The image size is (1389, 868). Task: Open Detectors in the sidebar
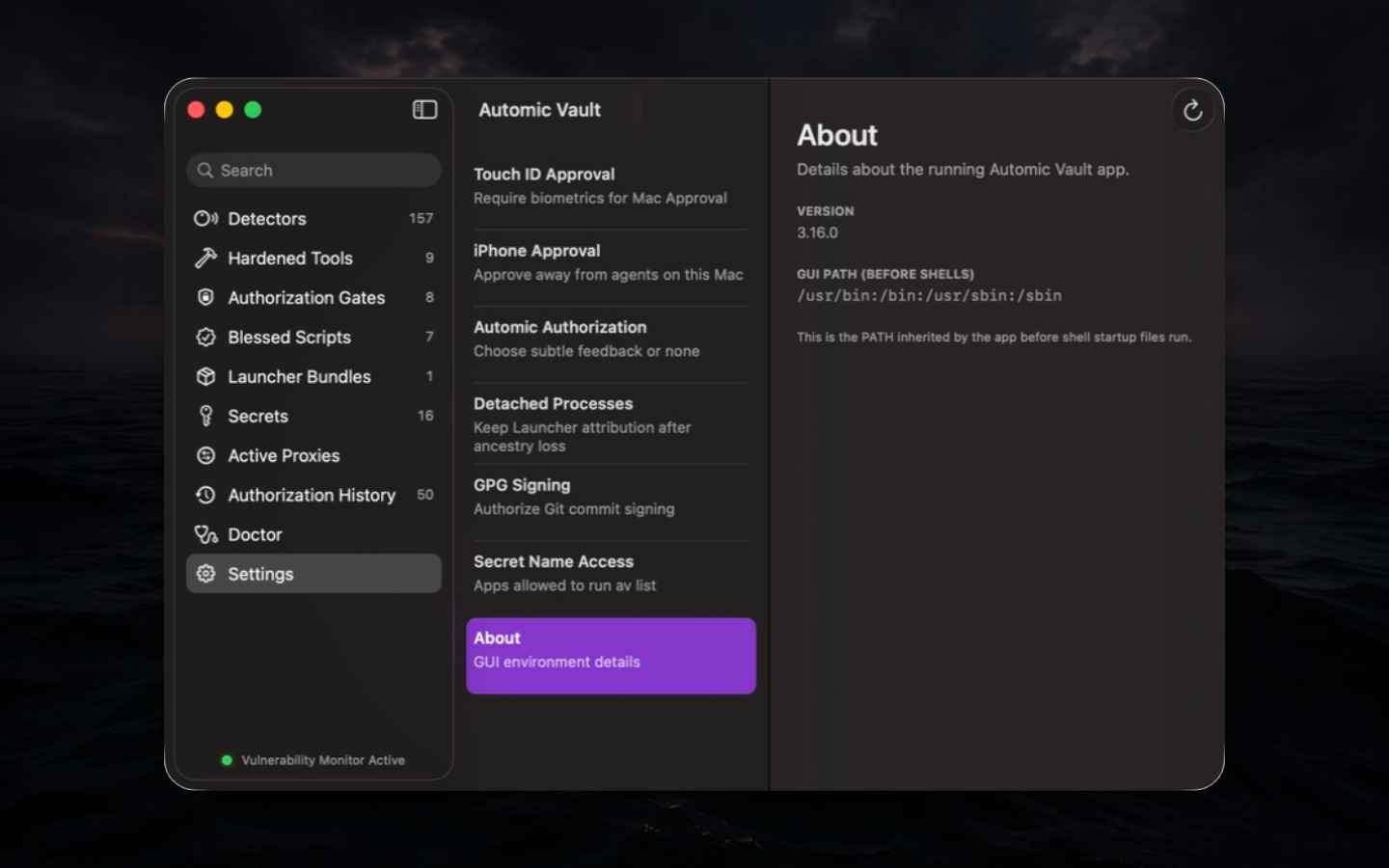pos(313,219)
